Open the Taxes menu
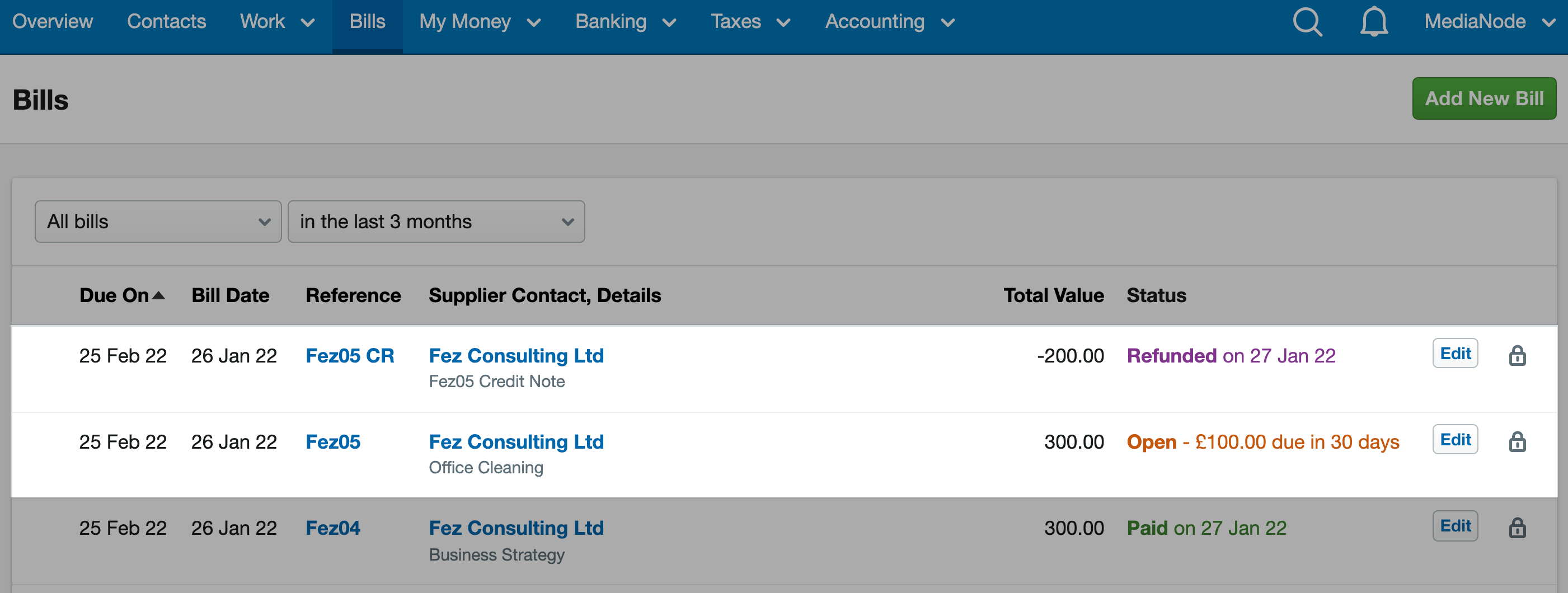The image size is (1568, 593). click(750, 22)
